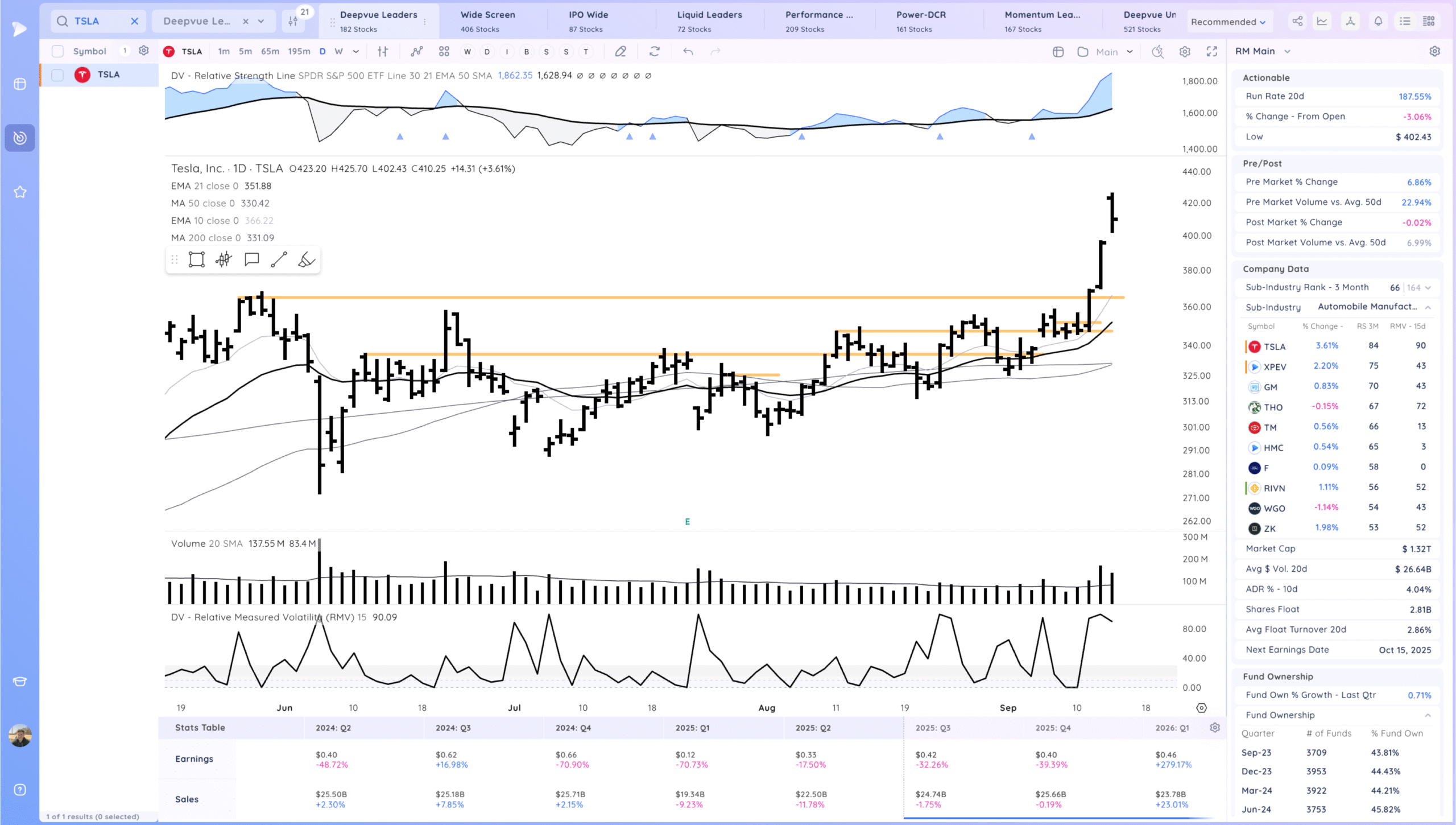Screen dimensions: 1456x825
Task: Open the layout panel icon in left sidebar
Action: 20,84
